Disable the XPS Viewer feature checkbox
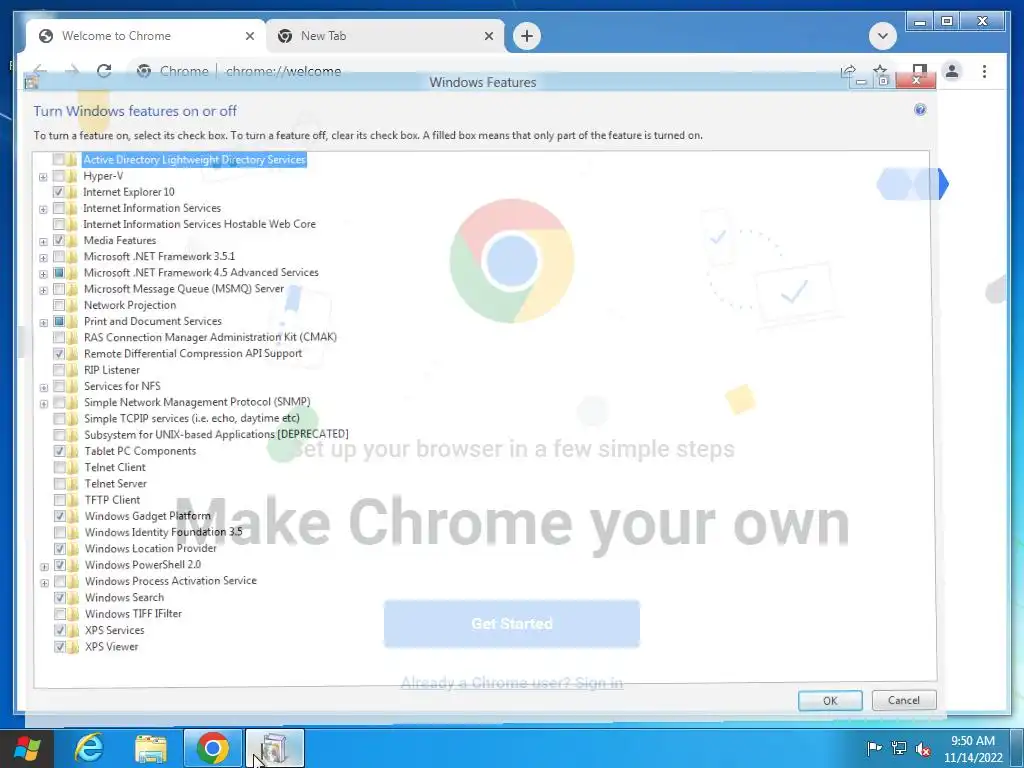 click(59, 647)
